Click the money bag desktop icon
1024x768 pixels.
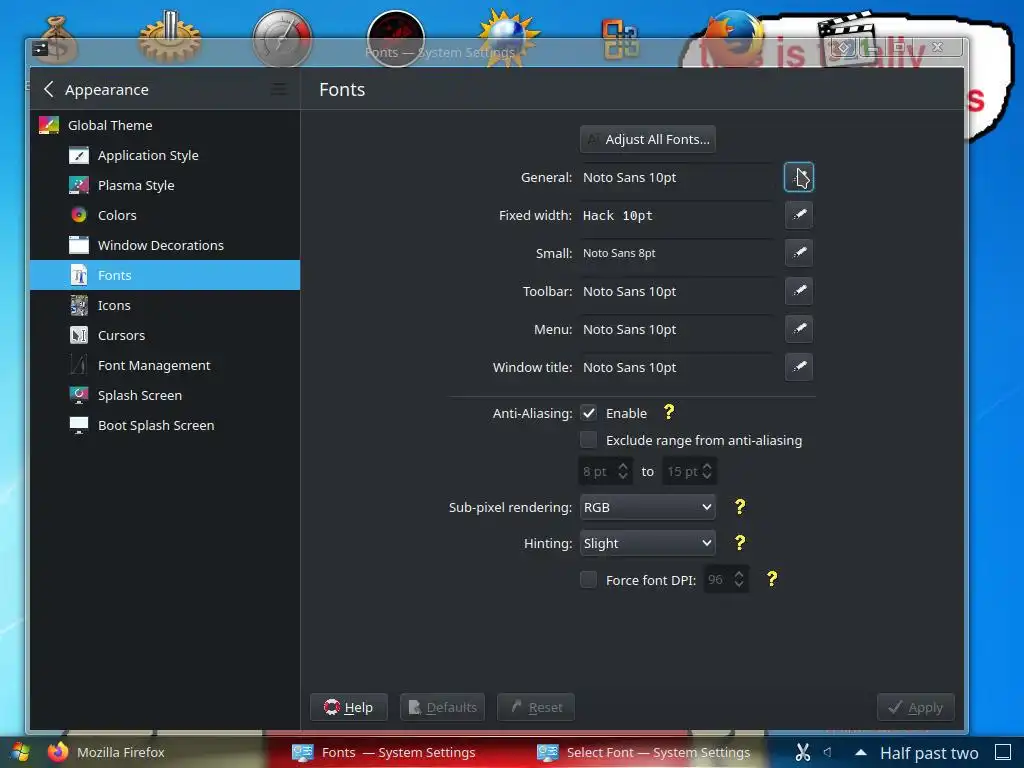(58, 40)
